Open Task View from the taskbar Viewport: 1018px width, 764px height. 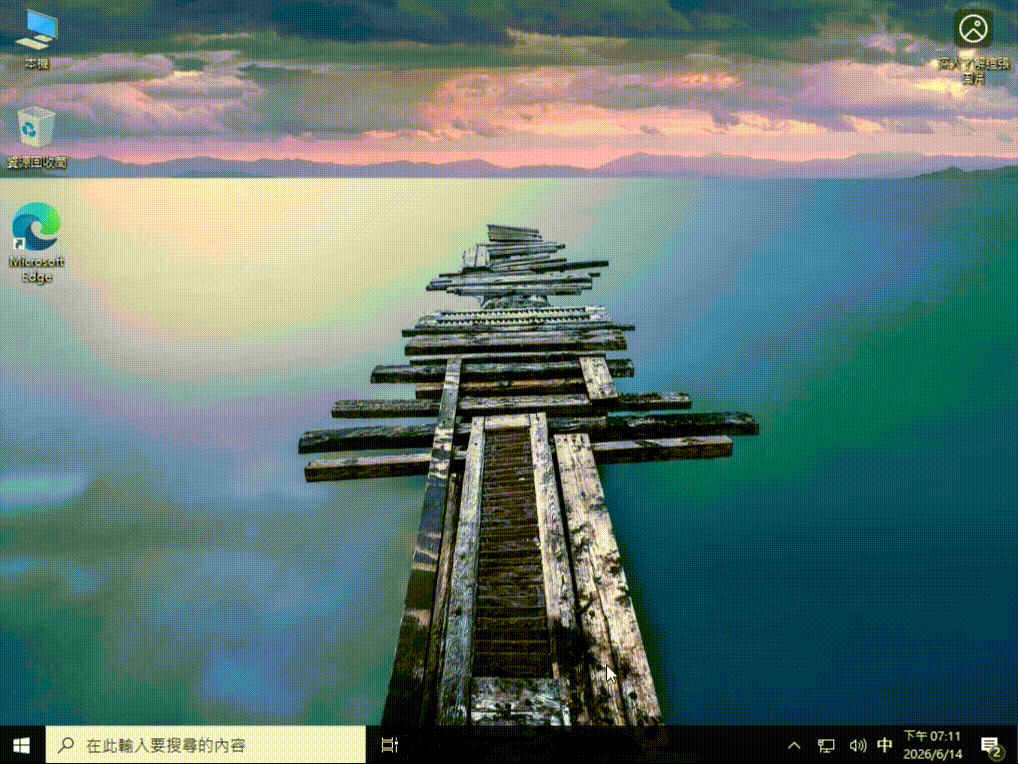point(390,745)
